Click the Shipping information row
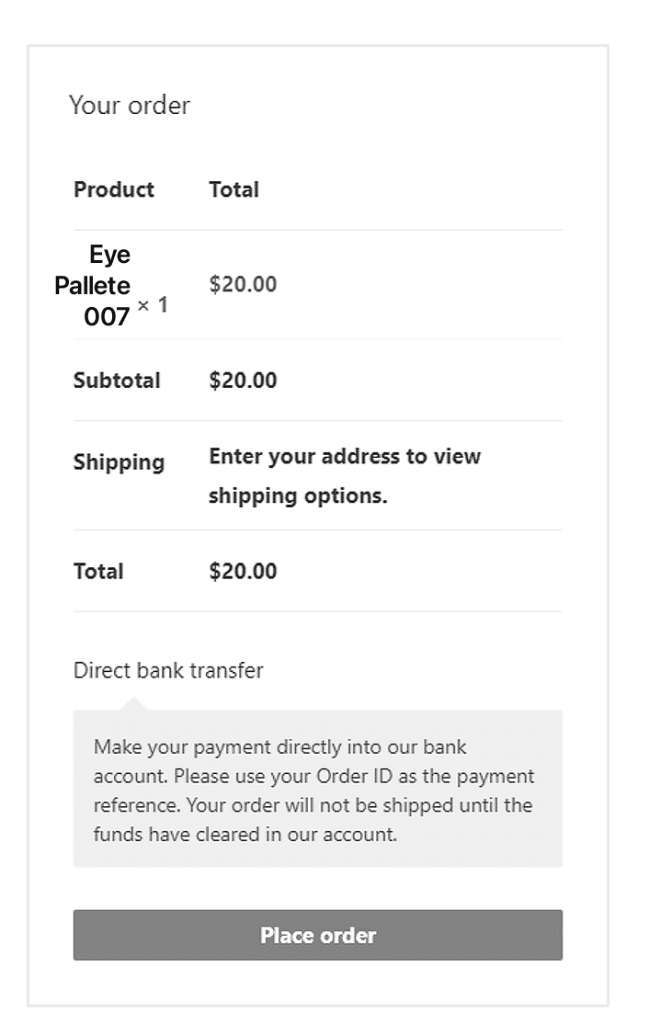Viewport: 649px width, 1024px height. coord(300,476)
